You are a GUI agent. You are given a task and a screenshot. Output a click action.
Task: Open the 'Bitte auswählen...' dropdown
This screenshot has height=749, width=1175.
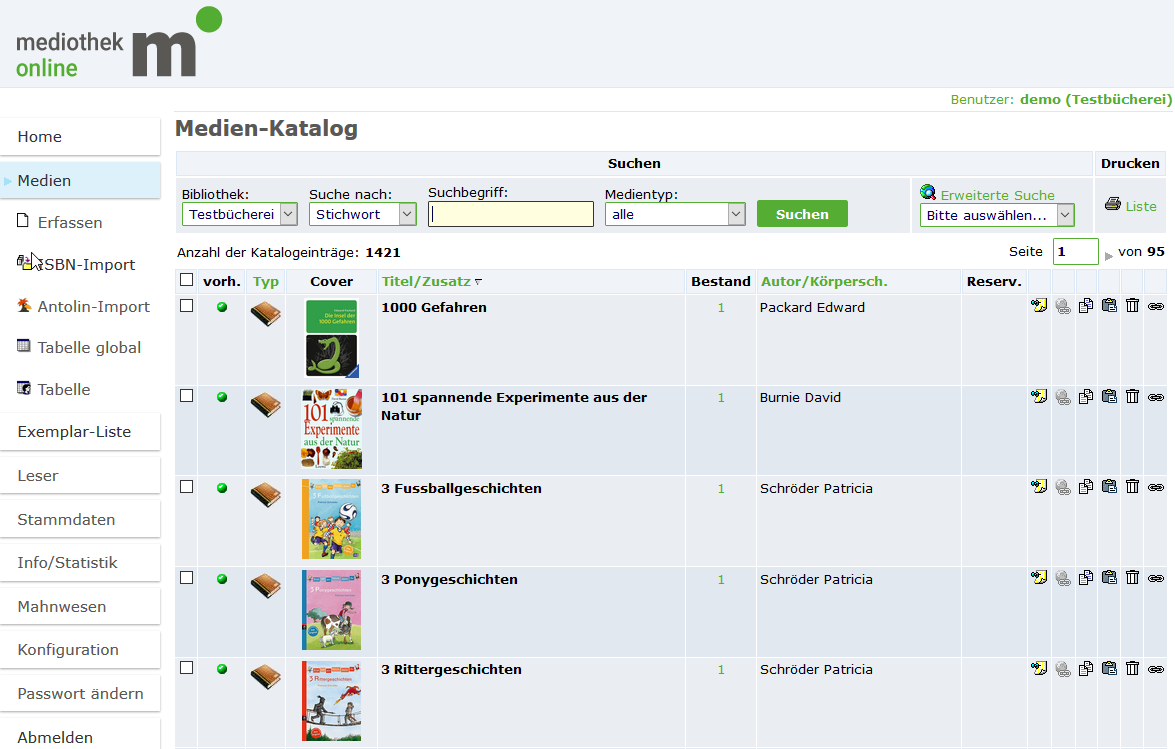pos(997,215)
